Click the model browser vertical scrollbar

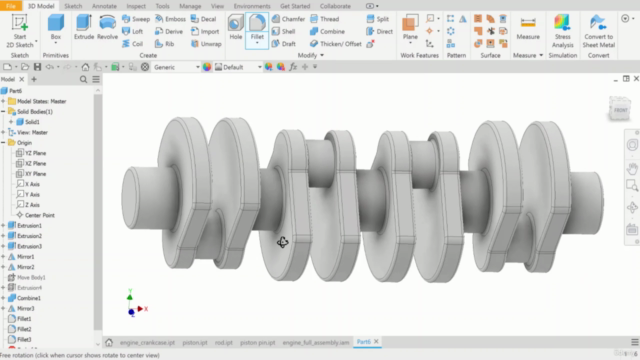98,212
